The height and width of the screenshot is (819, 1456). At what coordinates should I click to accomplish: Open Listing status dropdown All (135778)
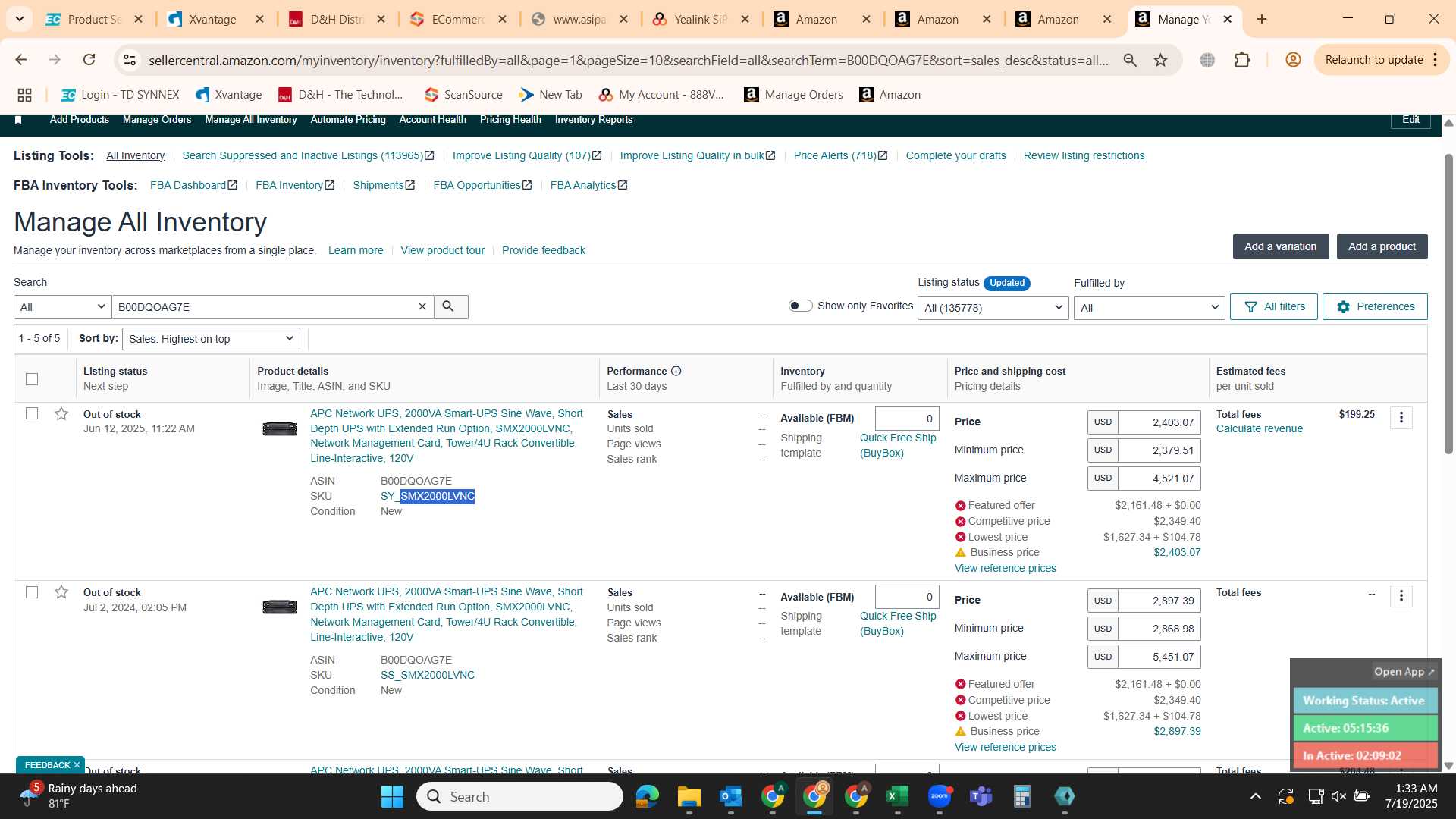click(993, 307)
